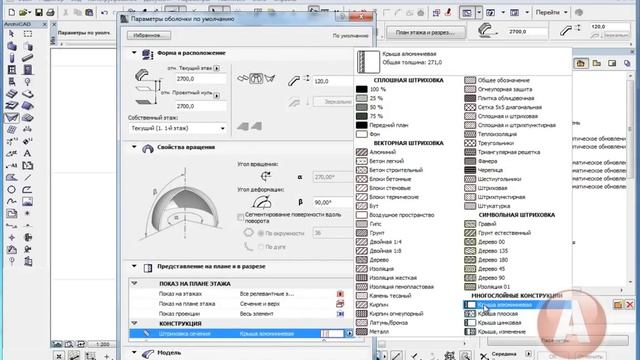Select the Spline tool in toolbox

[11, 201]
